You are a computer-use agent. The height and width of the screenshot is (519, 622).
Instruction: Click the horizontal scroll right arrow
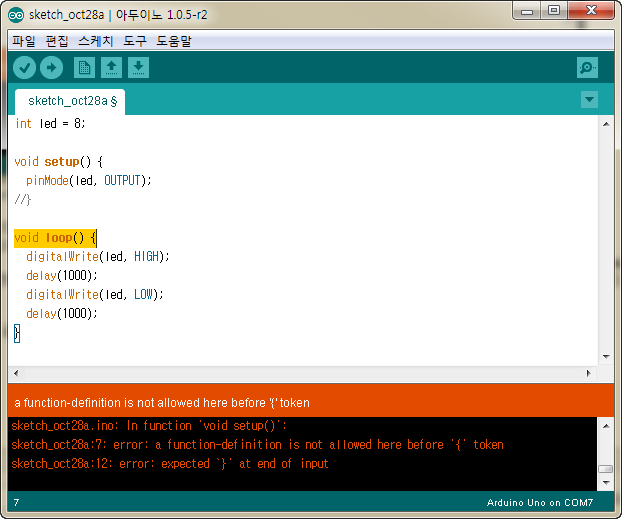click(589, 373)
